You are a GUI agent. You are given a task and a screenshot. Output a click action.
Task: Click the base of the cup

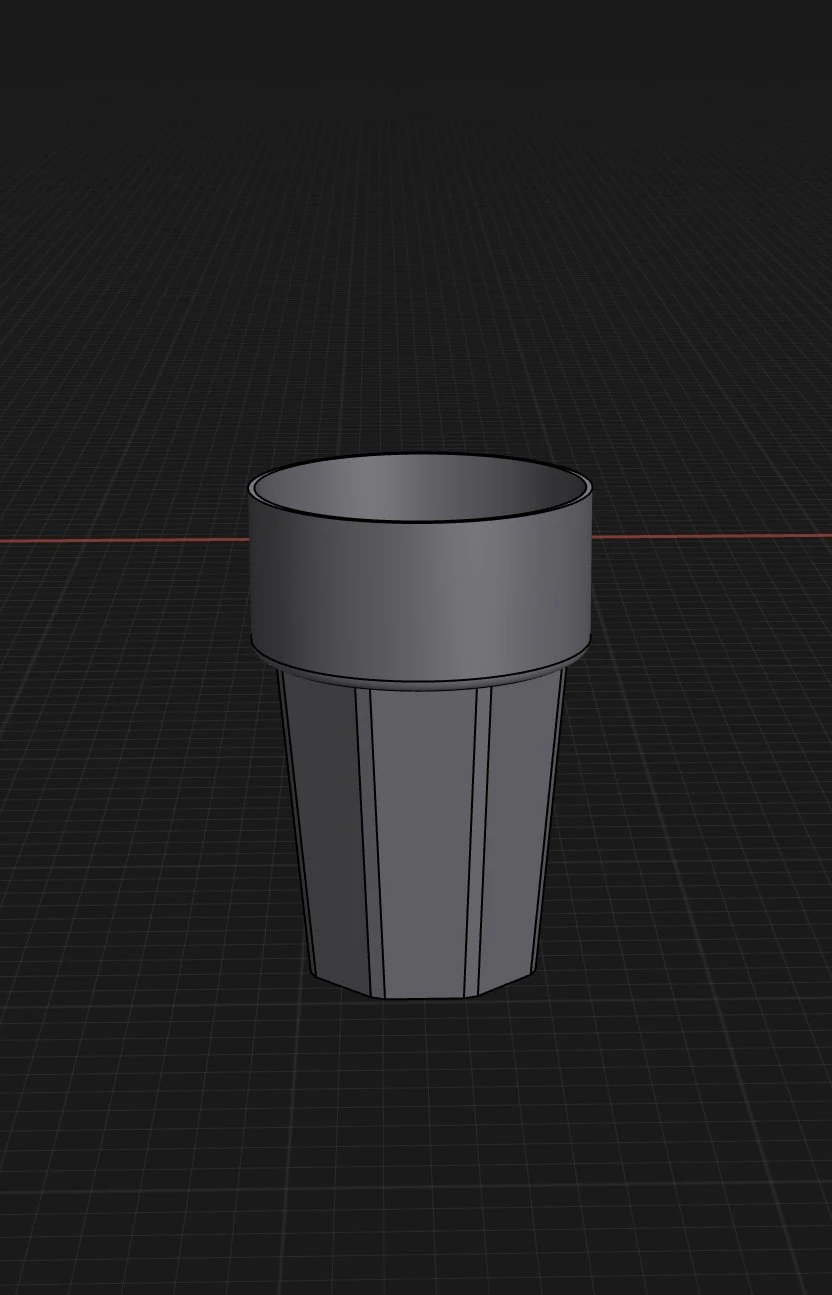click(420, 985)
